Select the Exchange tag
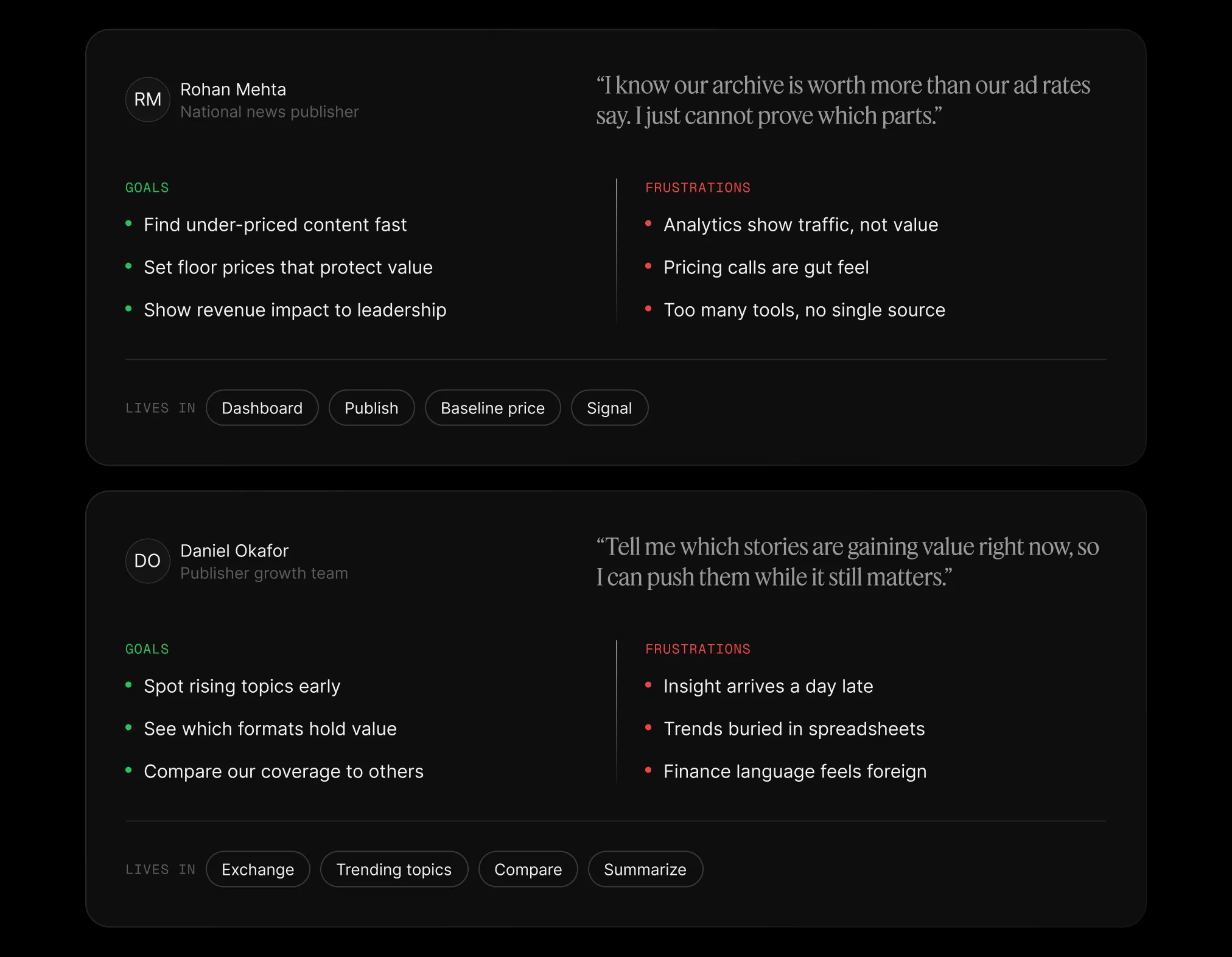Screen dimensions: 1232x957 tap(257, 869)
